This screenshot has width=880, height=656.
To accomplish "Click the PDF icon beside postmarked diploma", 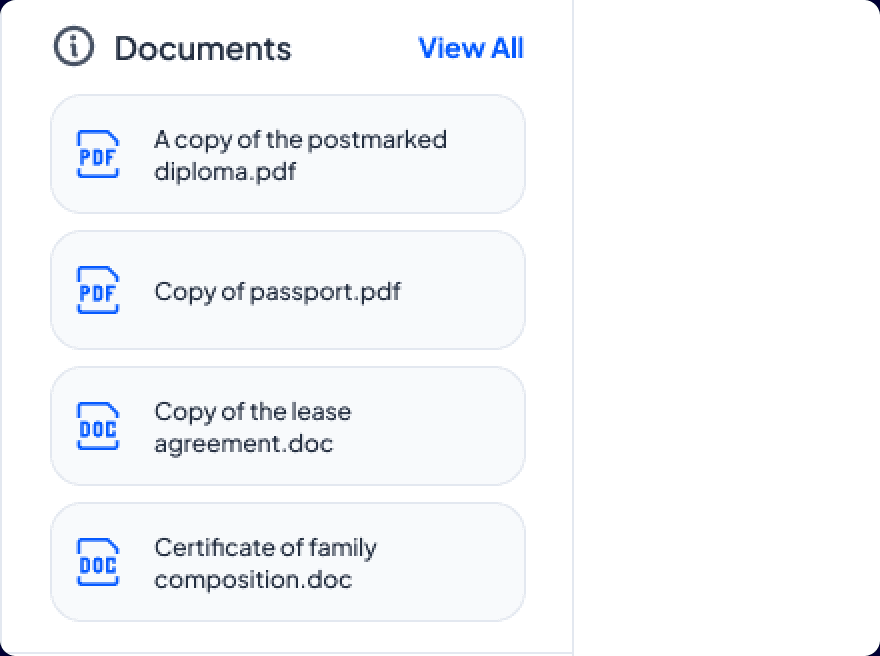I will [x=97, y=154].
